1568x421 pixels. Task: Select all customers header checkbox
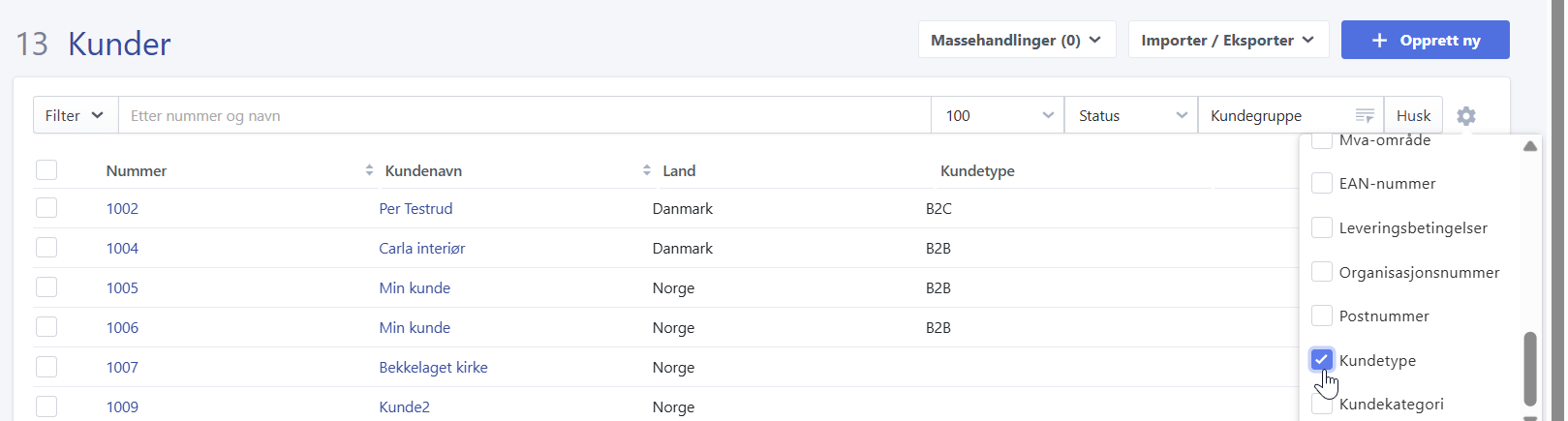pos(46,170)
